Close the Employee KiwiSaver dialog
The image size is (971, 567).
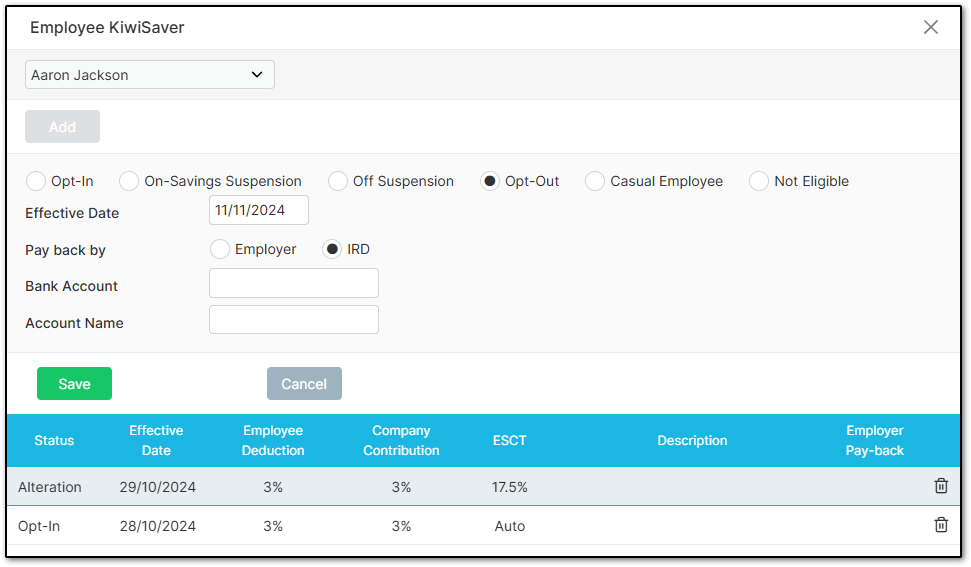[930, 27]
